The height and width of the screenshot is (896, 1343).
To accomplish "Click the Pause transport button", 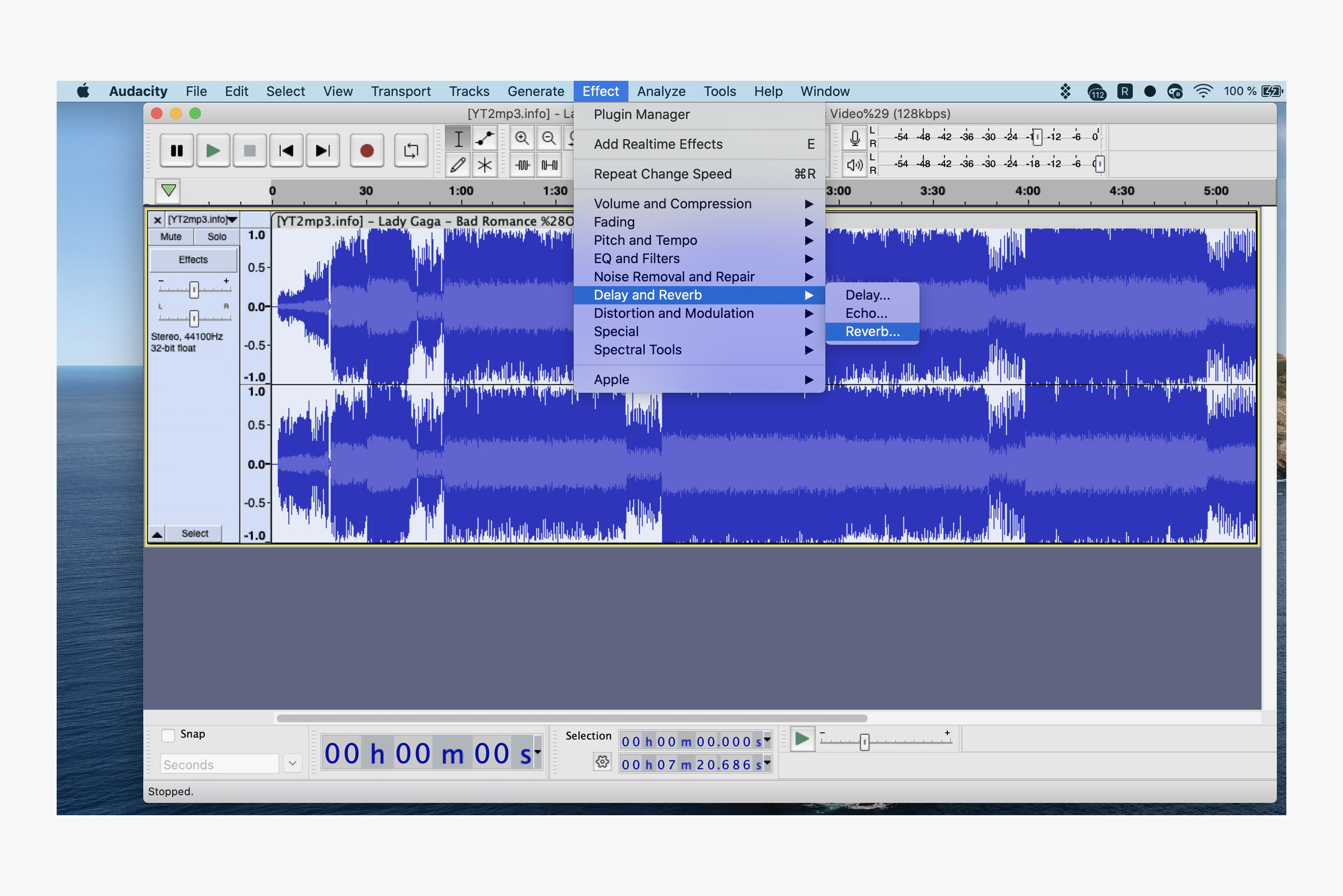I will click(176, 151).
